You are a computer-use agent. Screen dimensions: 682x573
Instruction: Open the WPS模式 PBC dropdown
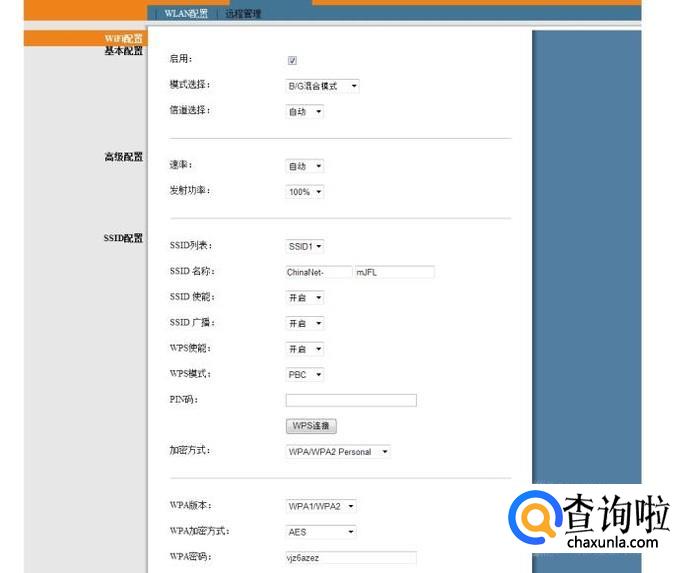click(x=305, y=375)
